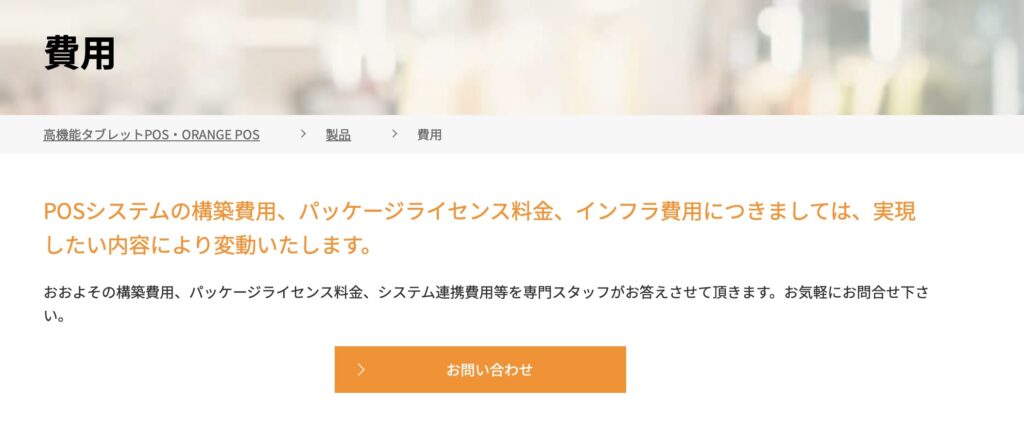Select the 費用 breadcrumb item

tap(429, 135)
